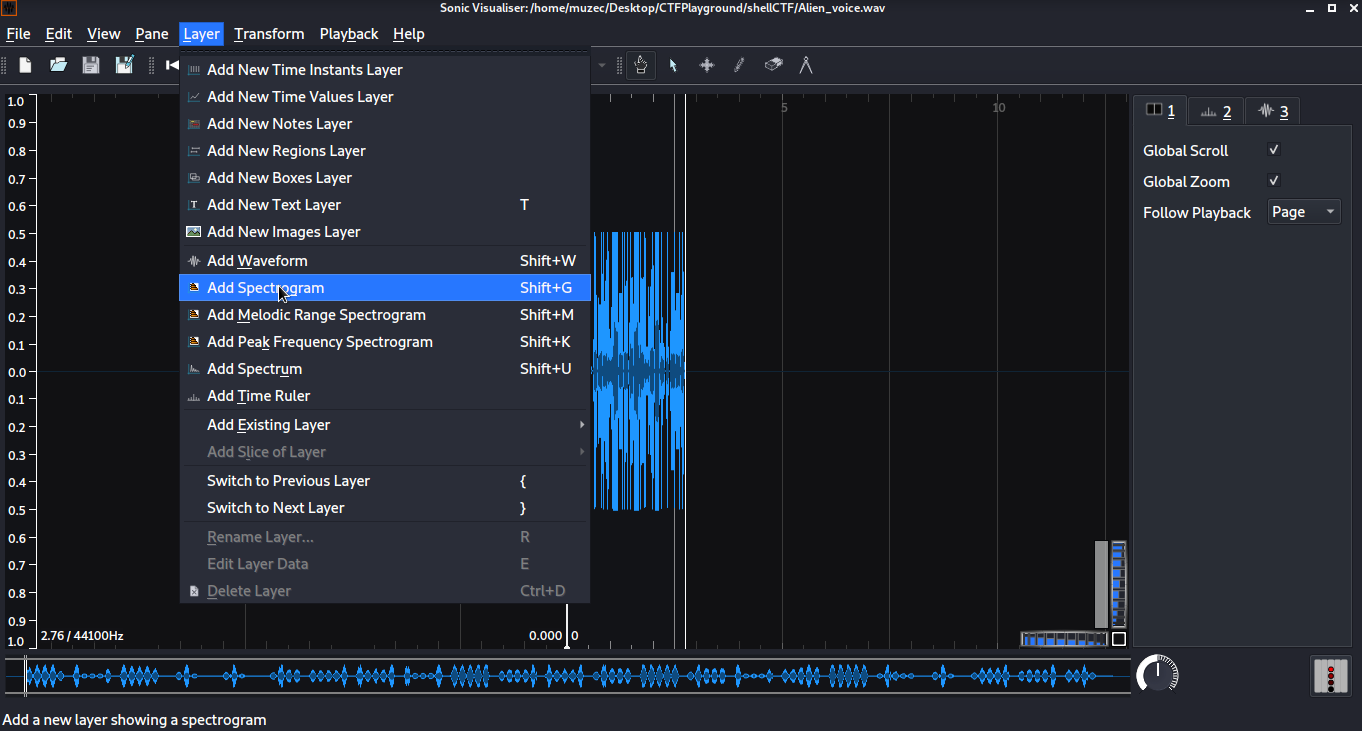The width and height of the screenshot is (1362, 731).
Task: Switch to the ruler layer tab 2
Action: pos(1216,111)
